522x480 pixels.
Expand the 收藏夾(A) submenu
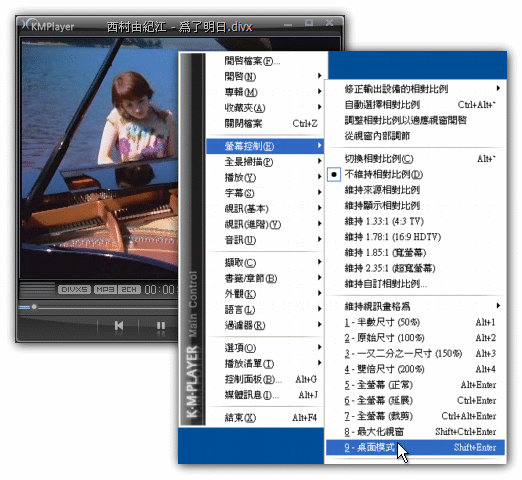265,108
